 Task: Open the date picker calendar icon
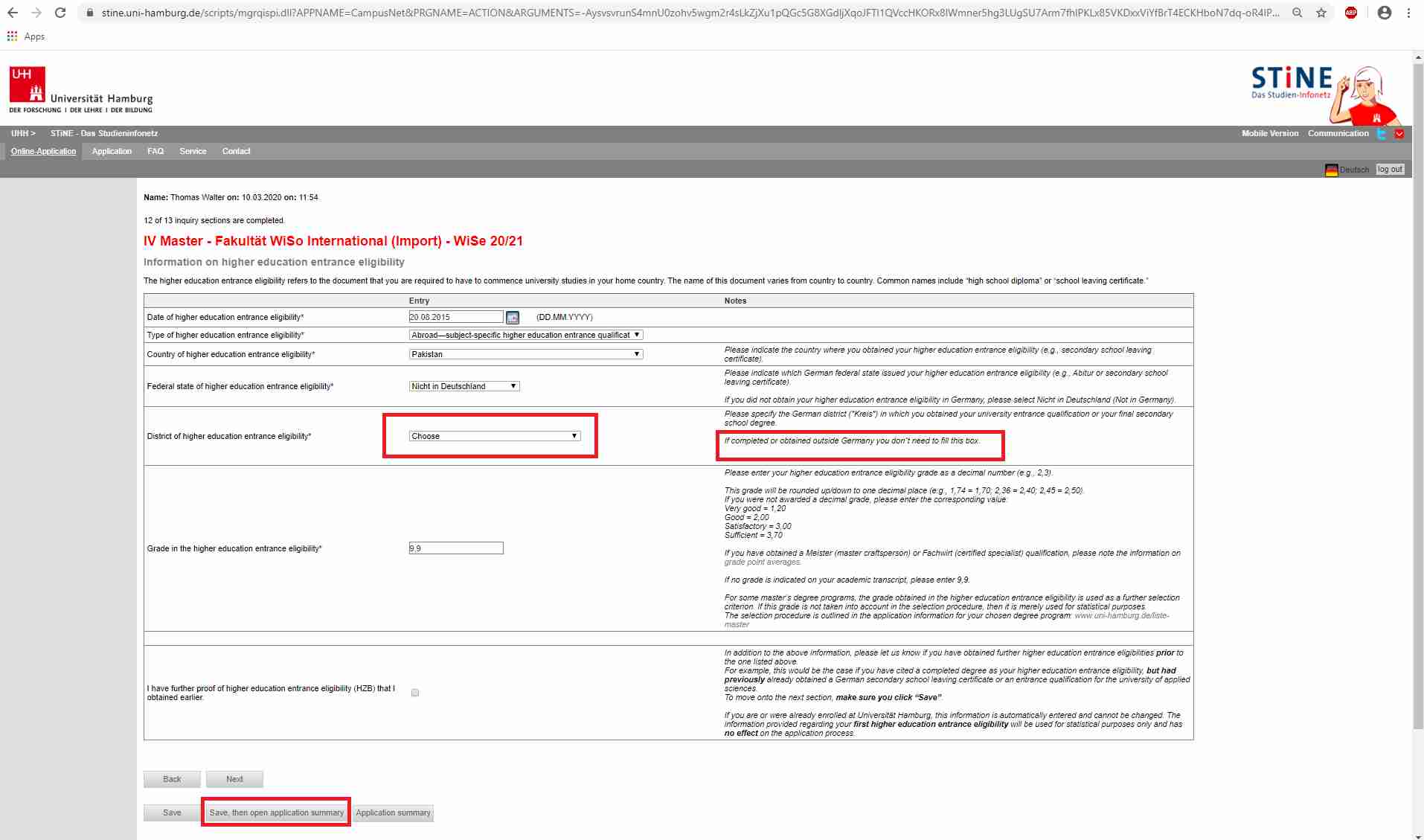click(512, 318)
